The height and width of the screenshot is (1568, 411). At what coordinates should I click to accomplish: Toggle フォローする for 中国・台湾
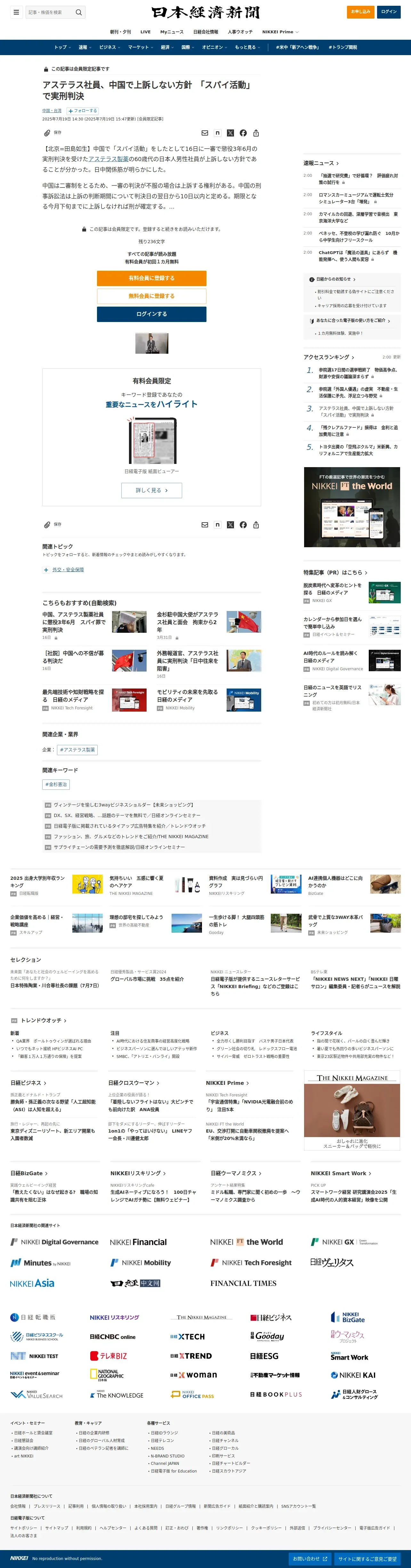[x=83, y=111]
